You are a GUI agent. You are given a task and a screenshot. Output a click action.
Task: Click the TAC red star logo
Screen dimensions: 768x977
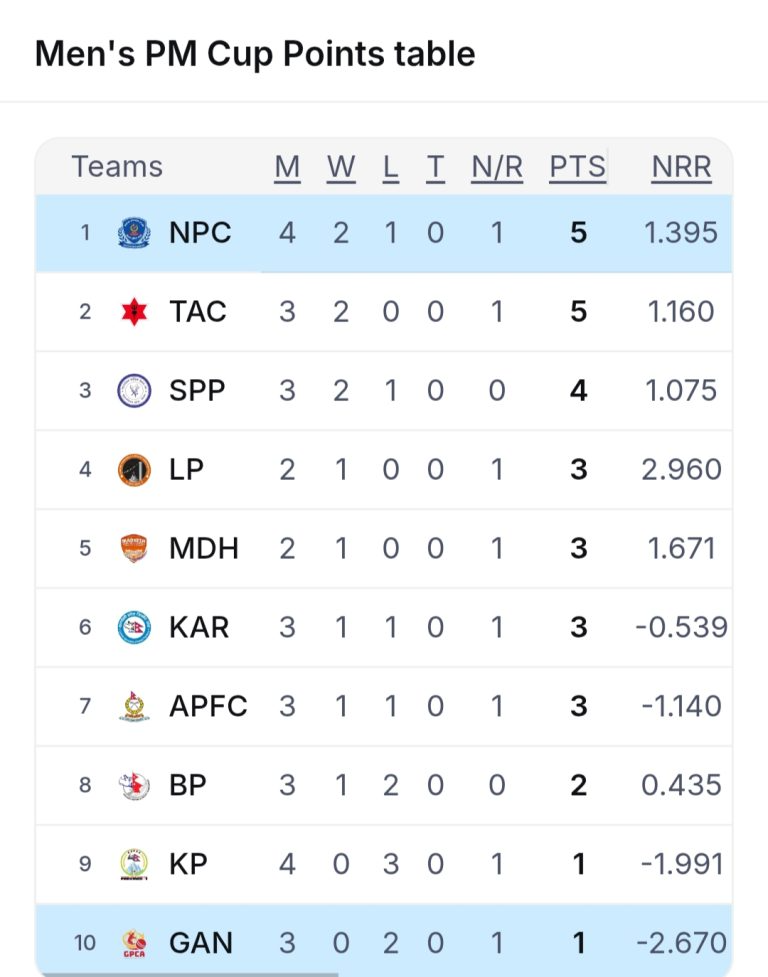[134, 312]
